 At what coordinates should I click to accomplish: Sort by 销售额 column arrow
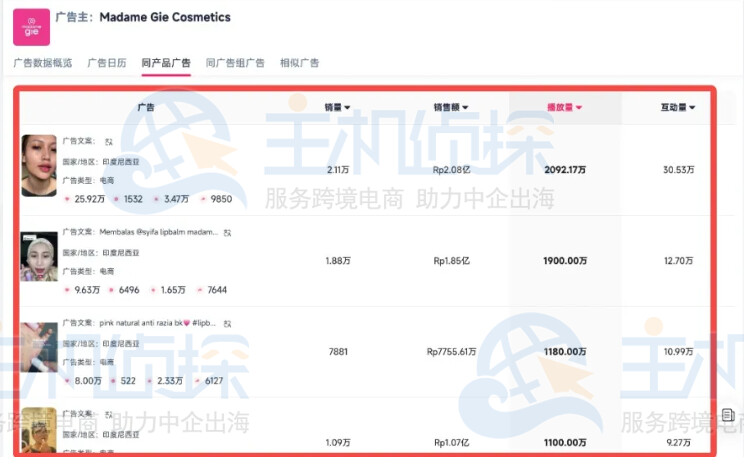465,108
